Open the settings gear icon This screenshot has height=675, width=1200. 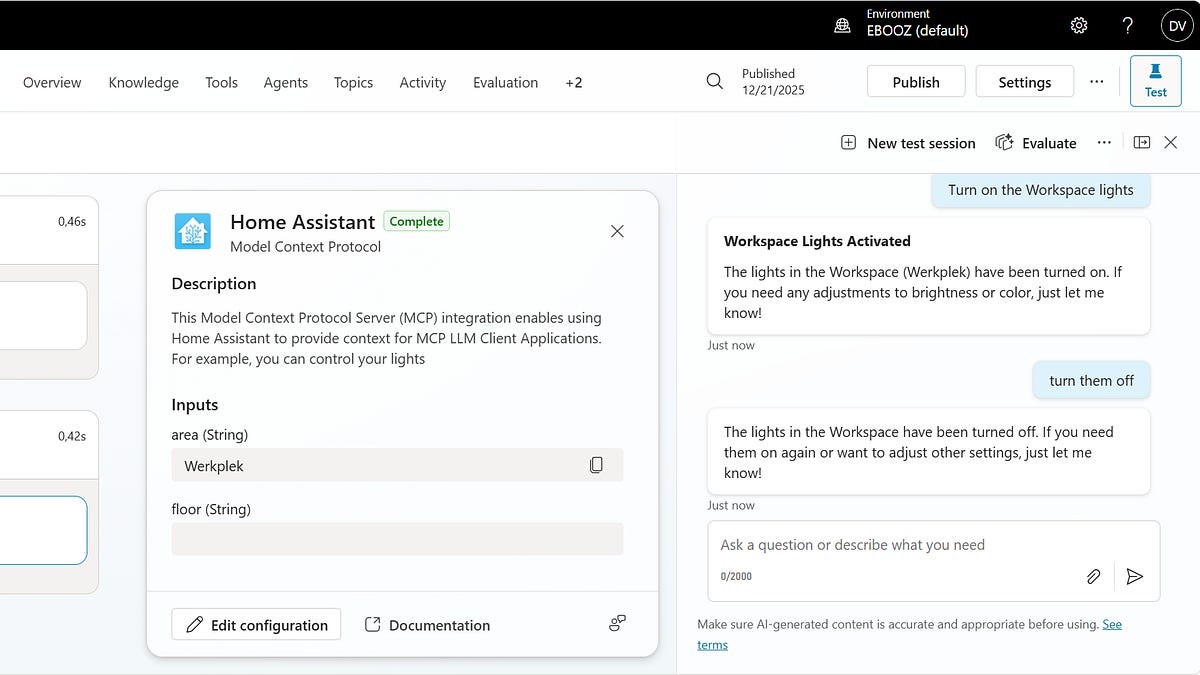pyautogui.click(x=1079, y=25)
